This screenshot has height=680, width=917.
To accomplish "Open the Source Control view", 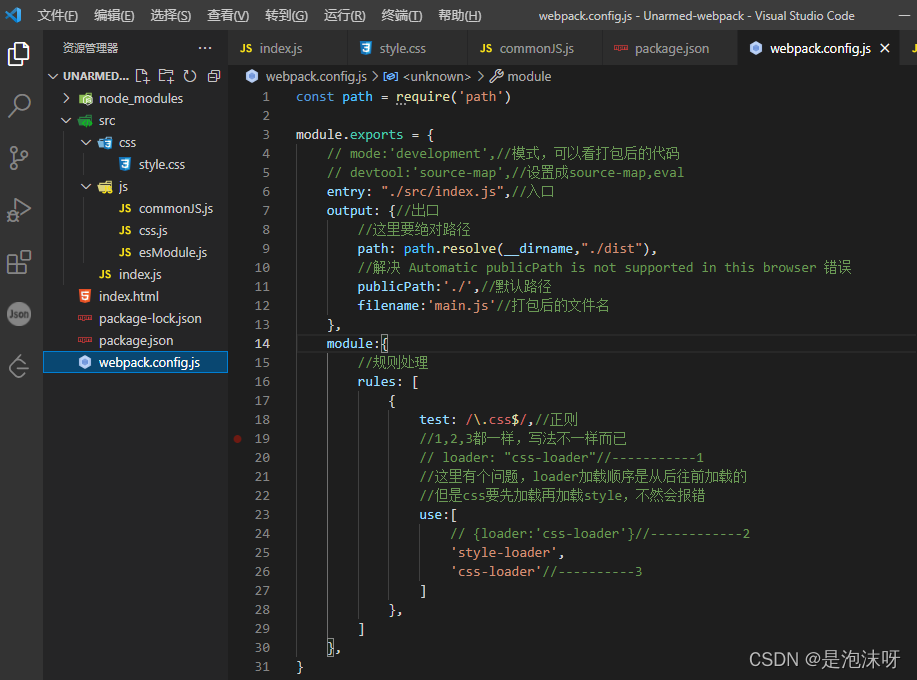I will tap(20, 157).
